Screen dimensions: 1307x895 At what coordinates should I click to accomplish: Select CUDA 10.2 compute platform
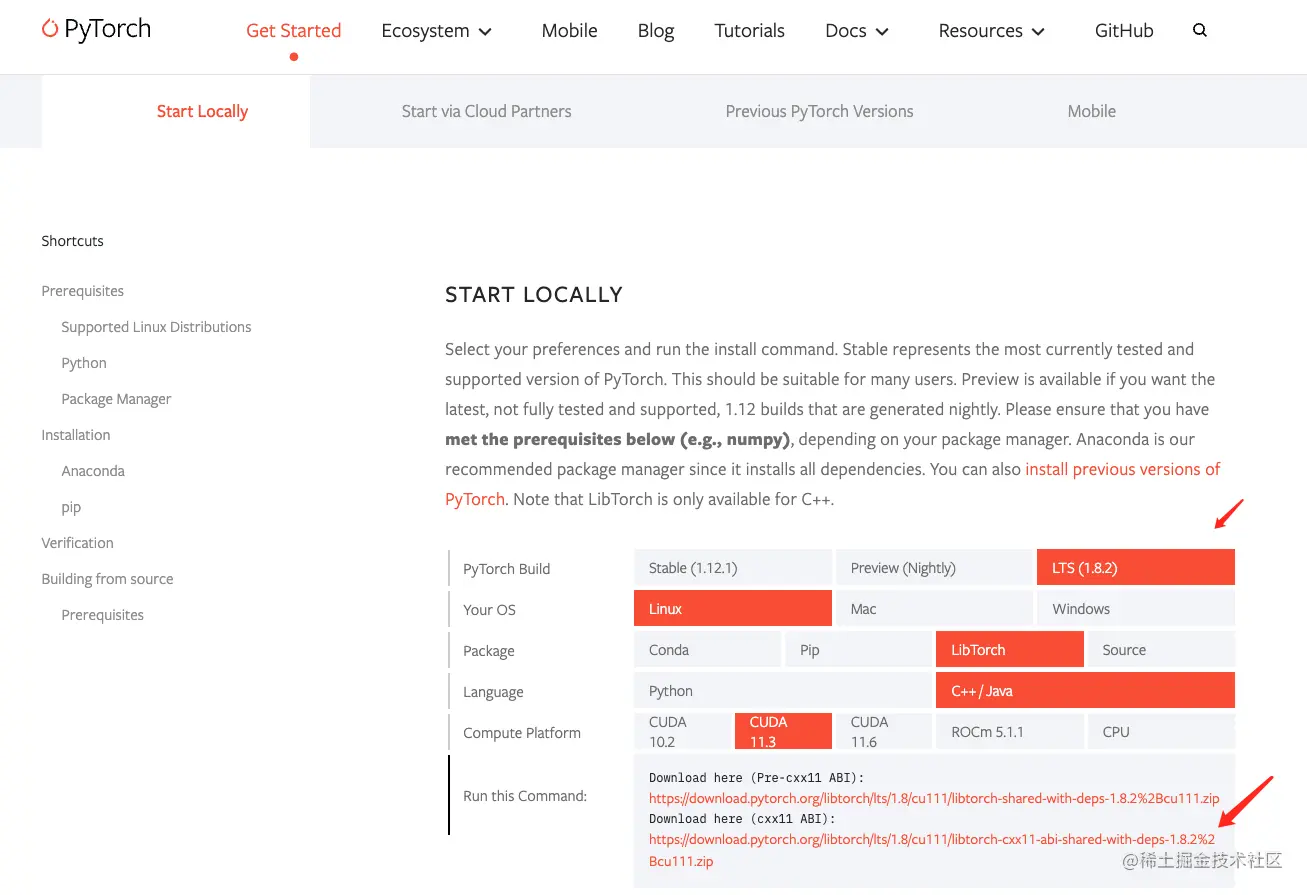(x=682, y=731)
